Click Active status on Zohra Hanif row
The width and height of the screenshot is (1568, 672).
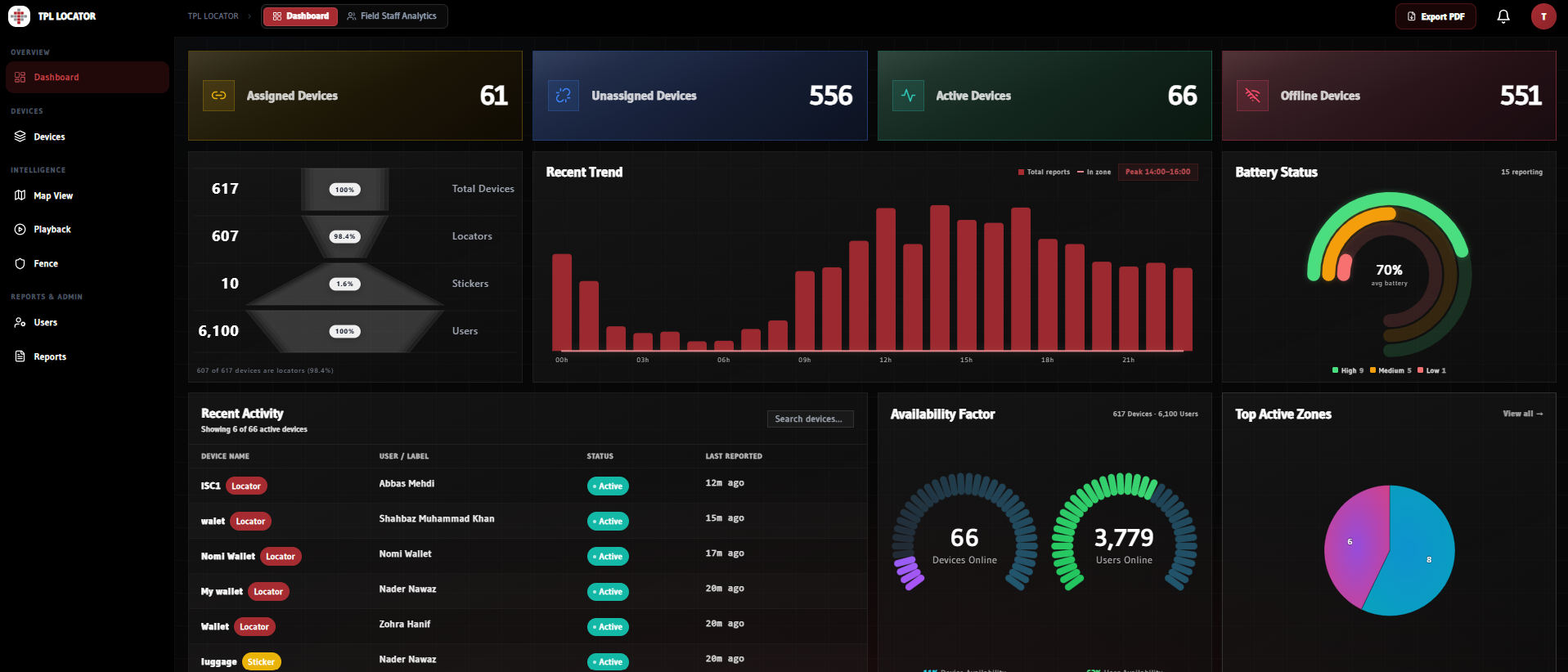pos(608,626)
